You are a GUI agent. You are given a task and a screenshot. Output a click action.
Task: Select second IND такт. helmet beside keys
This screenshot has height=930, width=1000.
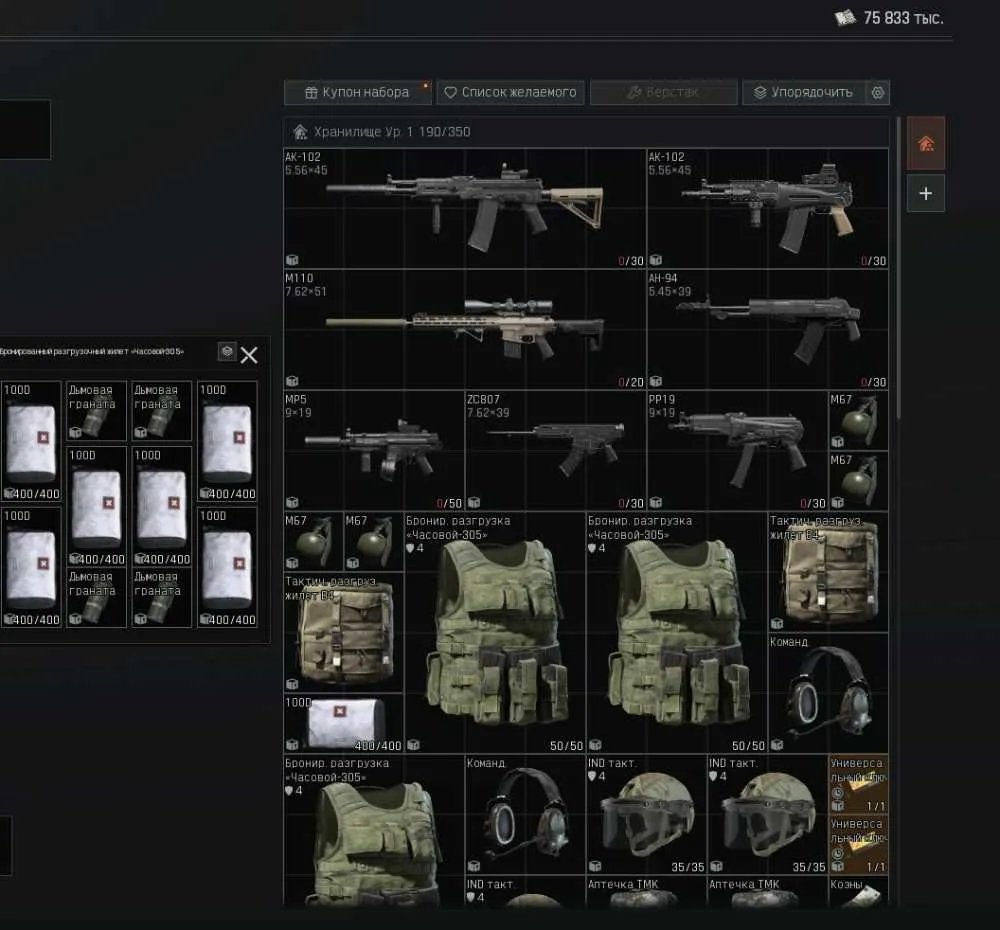(x=768, y=815)
